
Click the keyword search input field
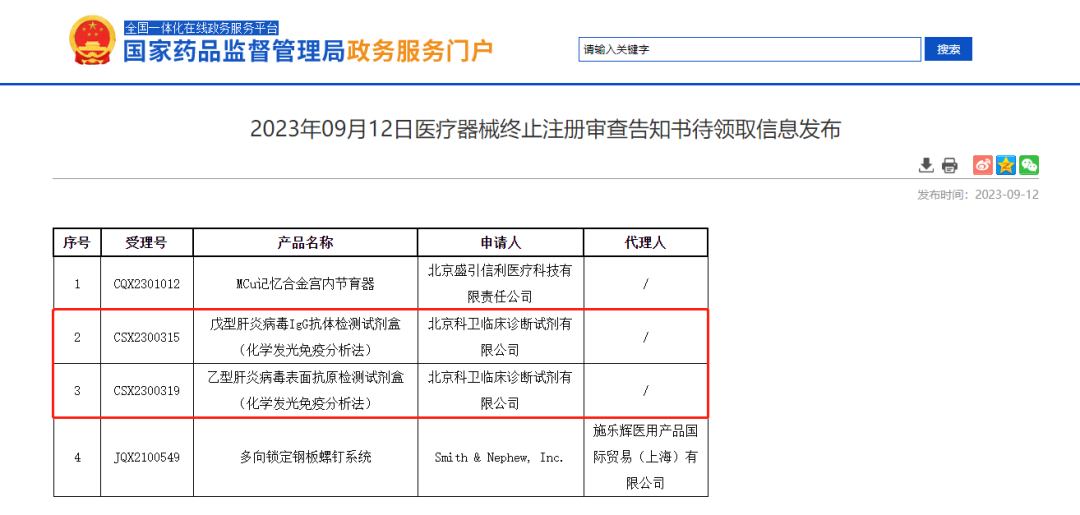[x=749, y=50]
